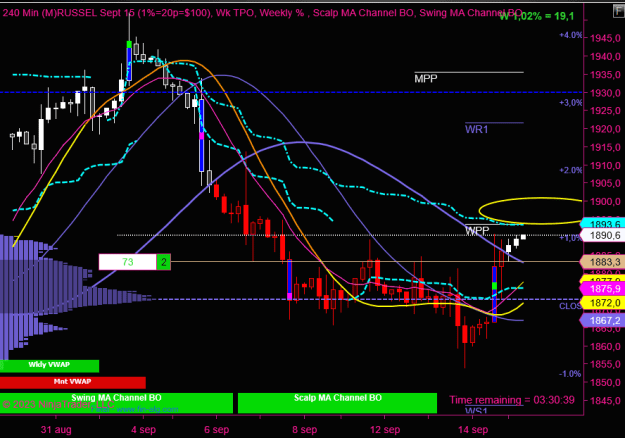Click the white 1890,6 current price marker

coord(603,236)
